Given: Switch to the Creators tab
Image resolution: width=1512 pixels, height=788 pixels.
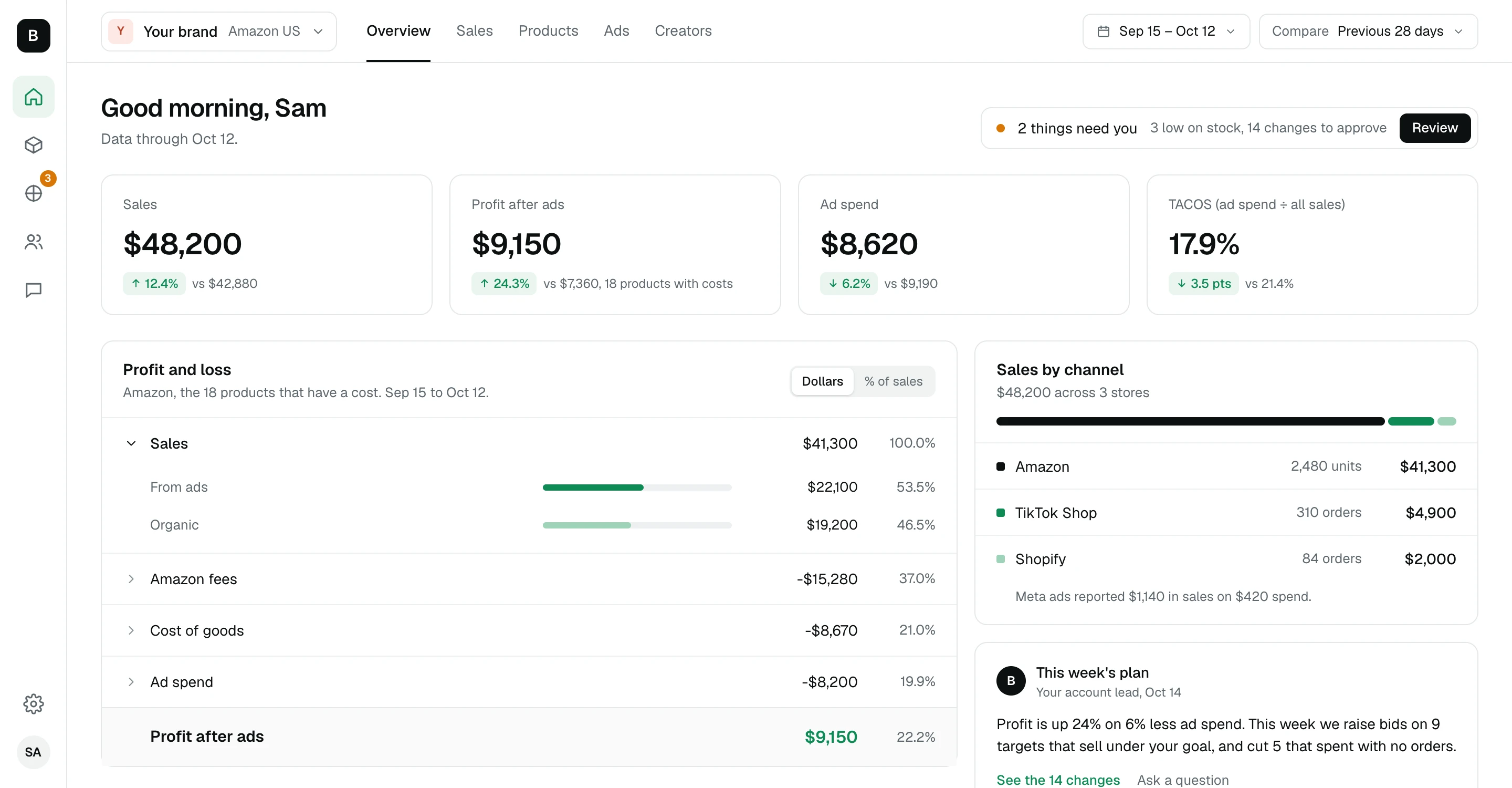Looking at the screenshot, I should click(x=682, y=31).
